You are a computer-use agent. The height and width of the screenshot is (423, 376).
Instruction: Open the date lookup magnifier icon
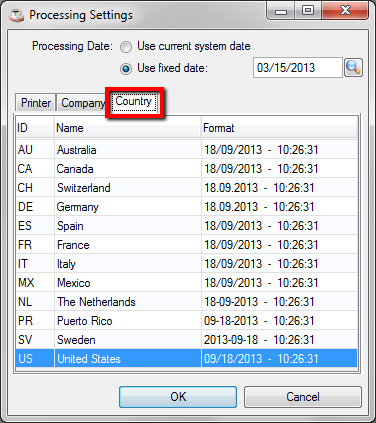pos(353,68)
